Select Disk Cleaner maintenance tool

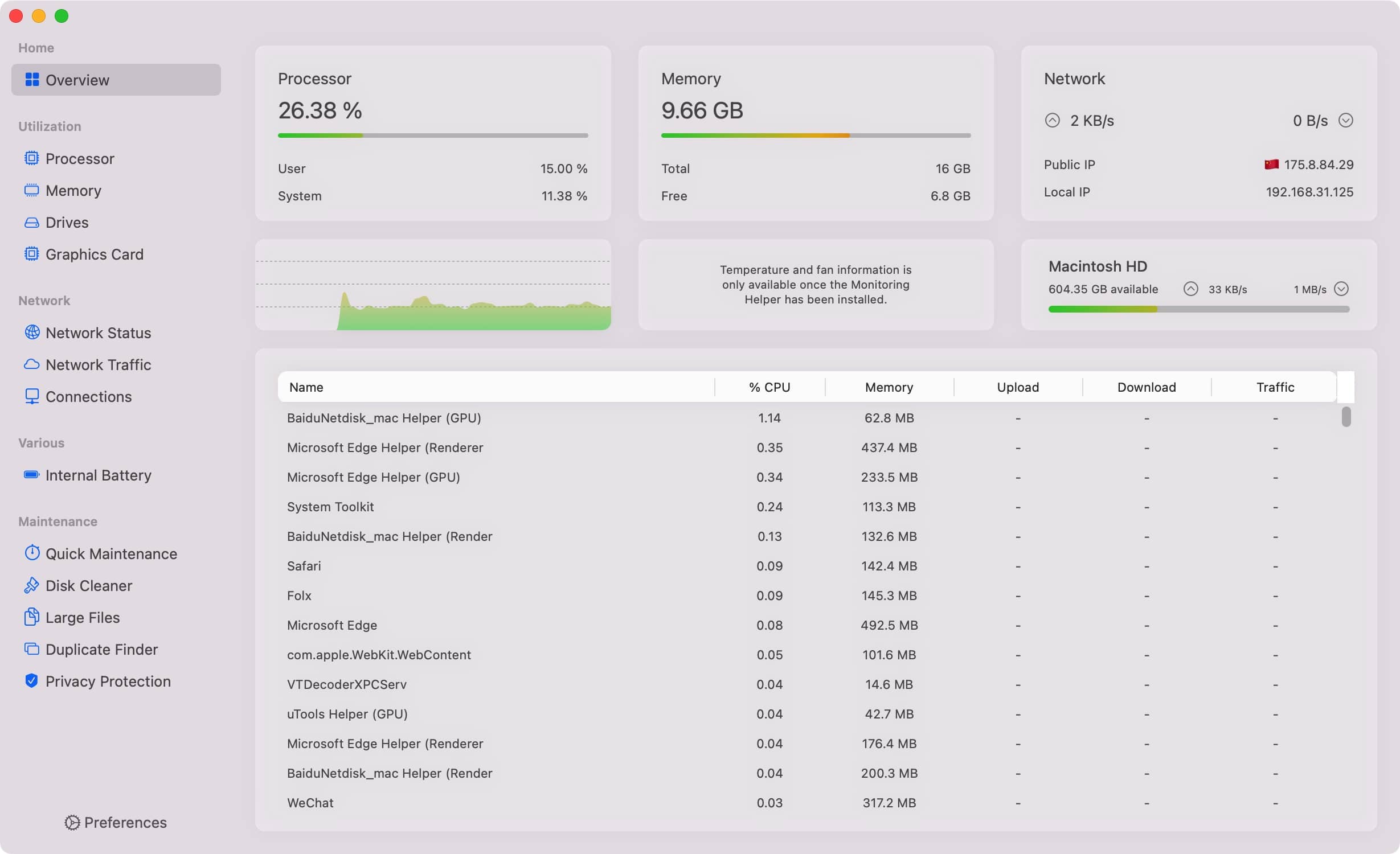coord(88,585)
